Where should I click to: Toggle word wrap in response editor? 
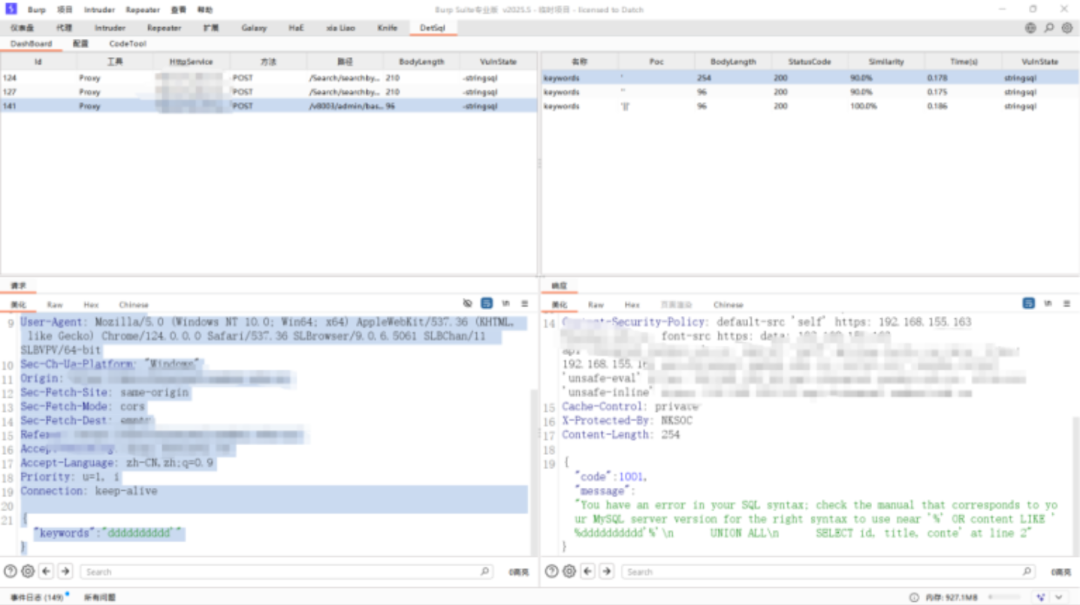click(1028, 304)
